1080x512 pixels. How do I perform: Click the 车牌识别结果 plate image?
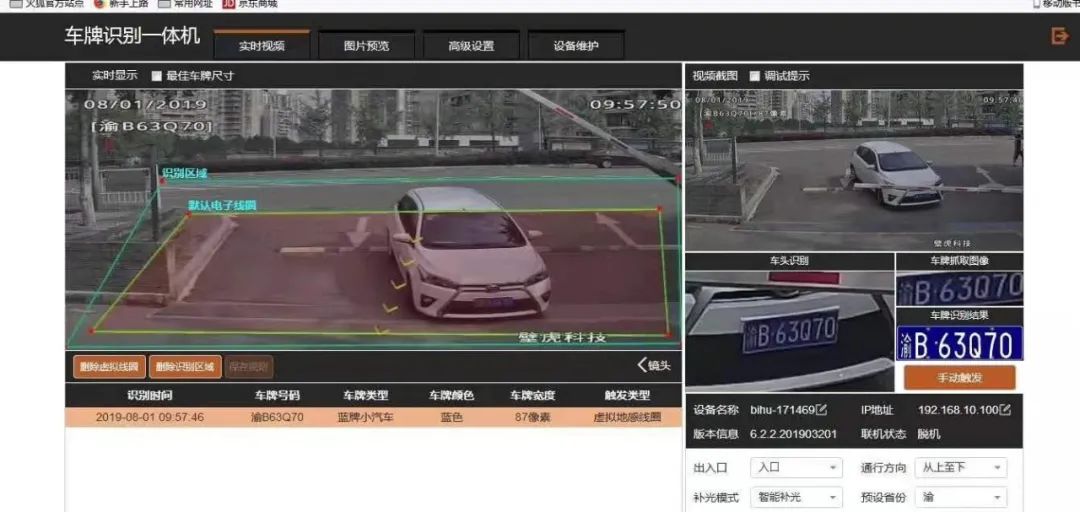[x=959, y=342]
